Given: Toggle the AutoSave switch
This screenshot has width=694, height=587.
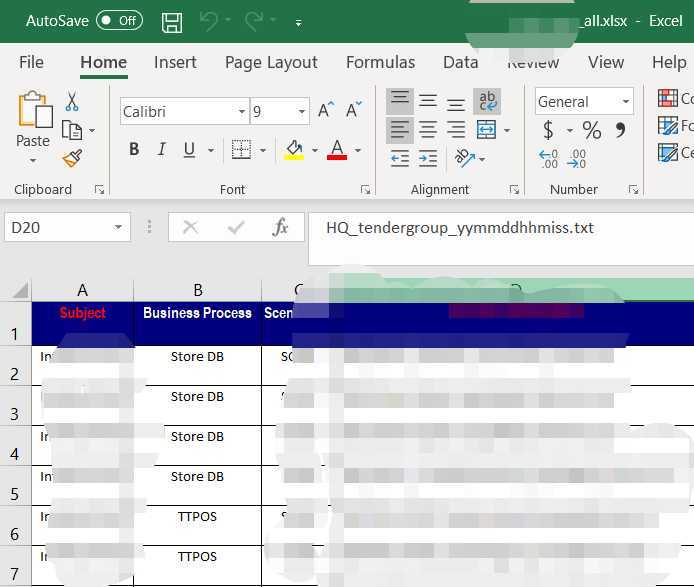Looking at the screenshot, I should coord(119,20).
